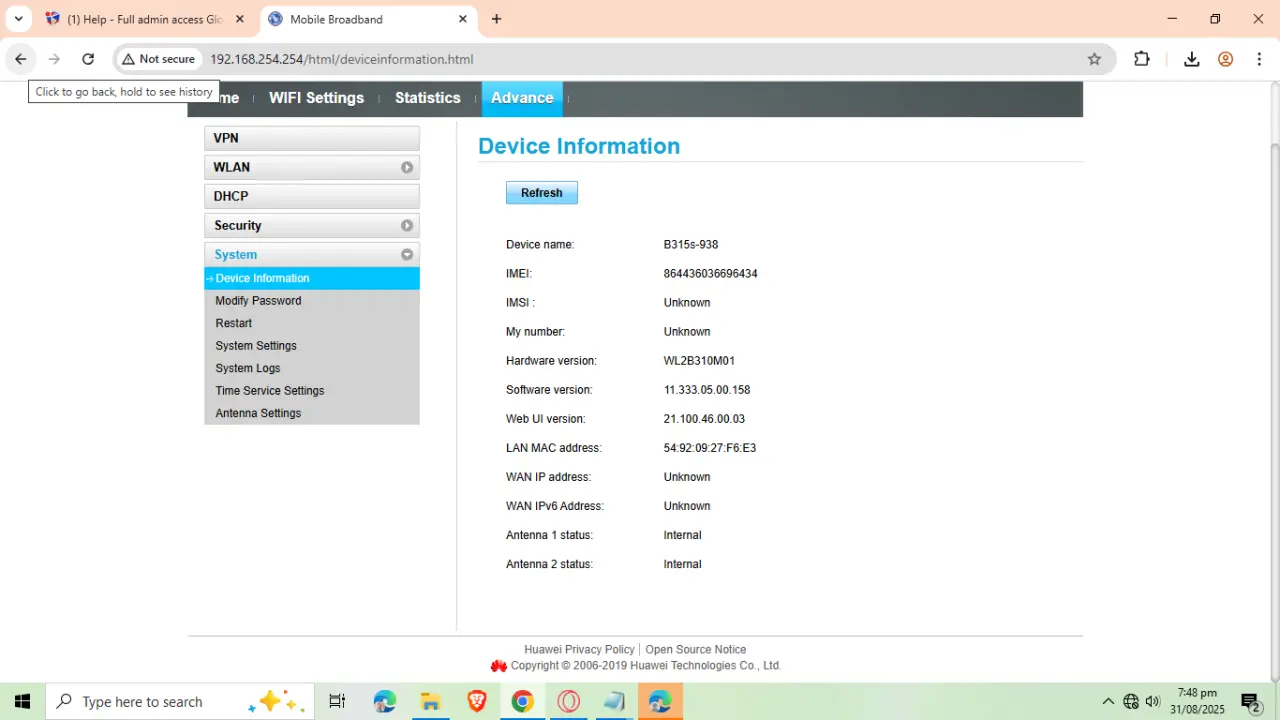Click the Not secure warning icon
1280x720 pixels.
pyautogui.click(x=128, y=59)
